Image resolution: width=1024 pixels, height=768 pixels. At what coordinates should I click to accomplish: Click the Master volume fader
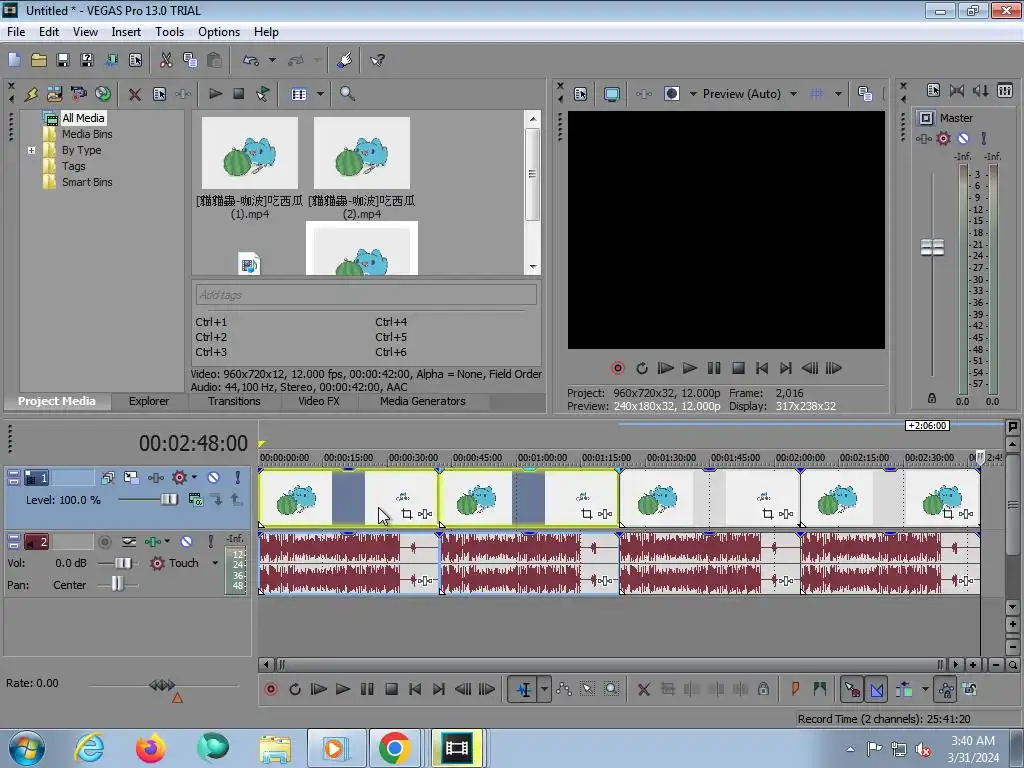(932, 248)
